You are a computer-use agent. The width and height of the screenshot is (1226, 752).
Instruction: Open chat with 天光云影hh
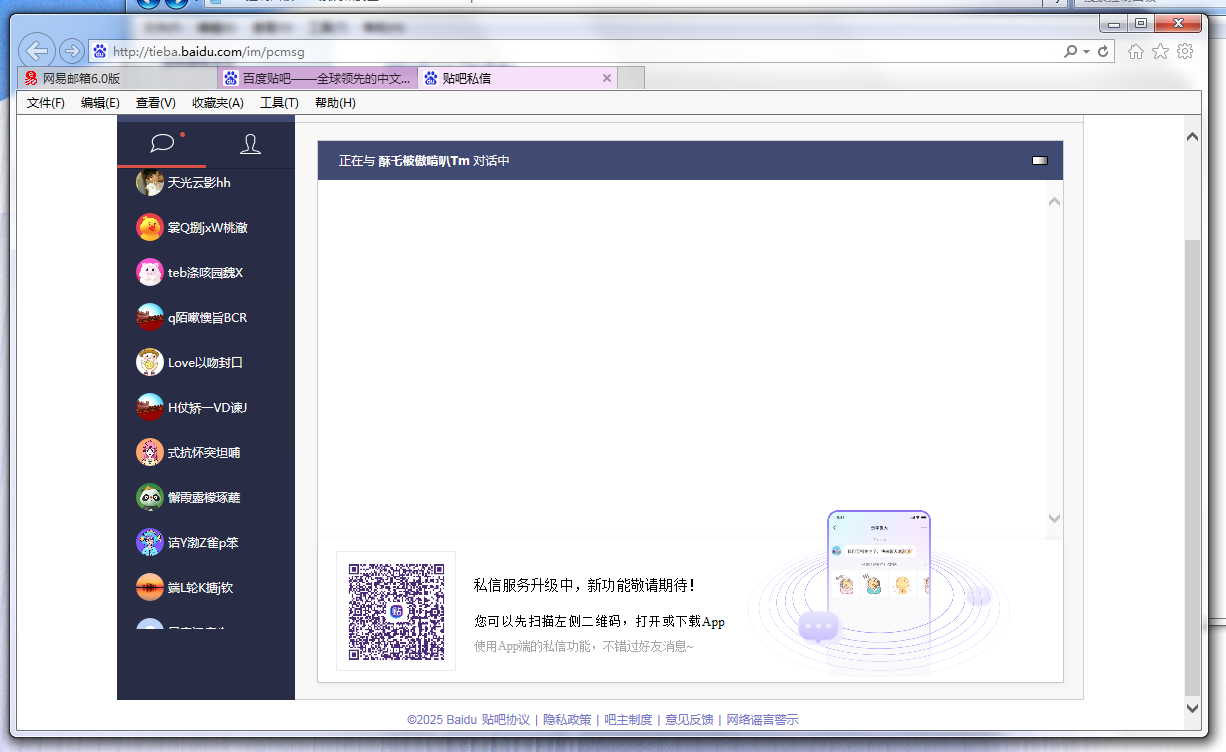tap(206, 183)
